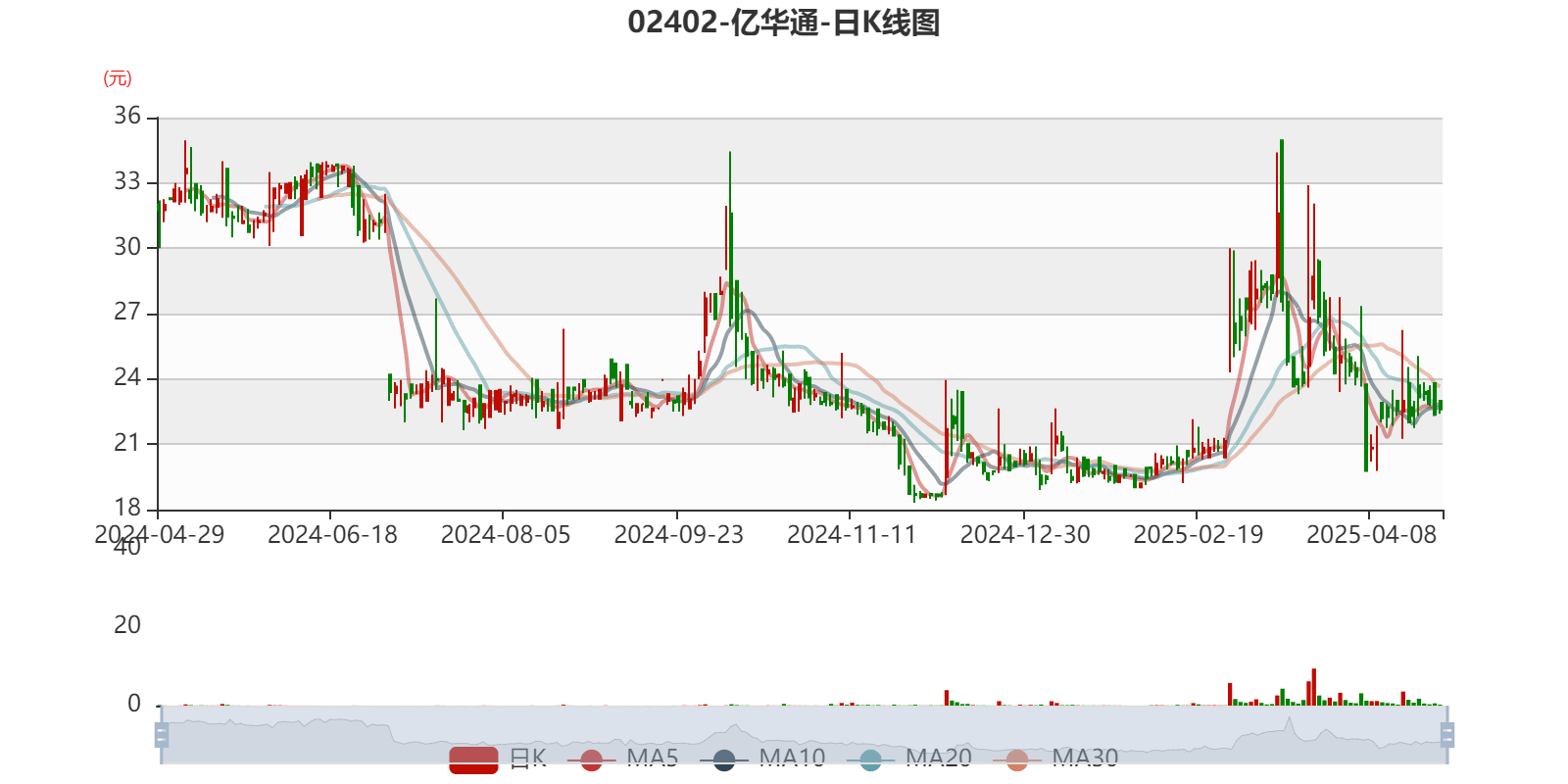The image size is (1568, 784).
Task: Click the (元) unit label
Action: [x=117, y=78]
